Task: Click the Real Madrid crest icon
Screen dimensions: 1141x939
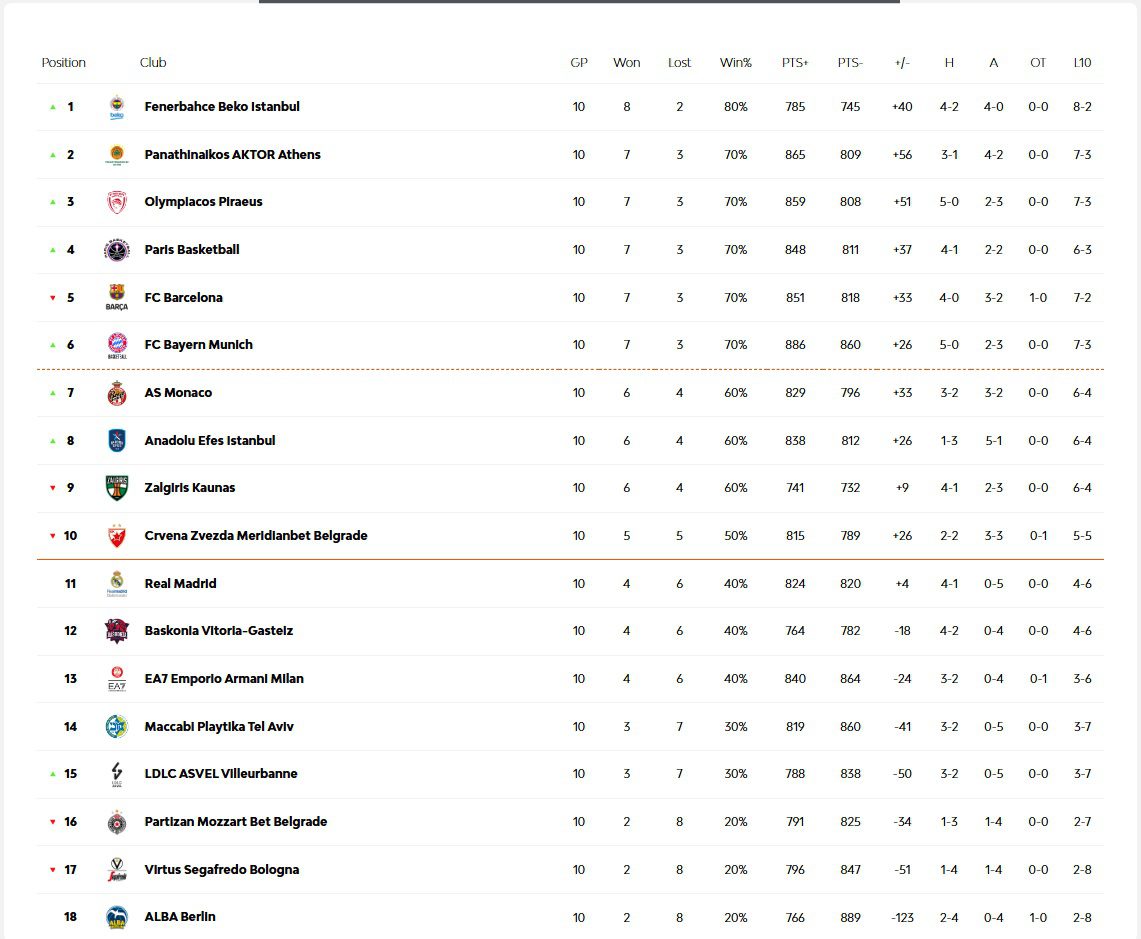Action: click(117, 584)
